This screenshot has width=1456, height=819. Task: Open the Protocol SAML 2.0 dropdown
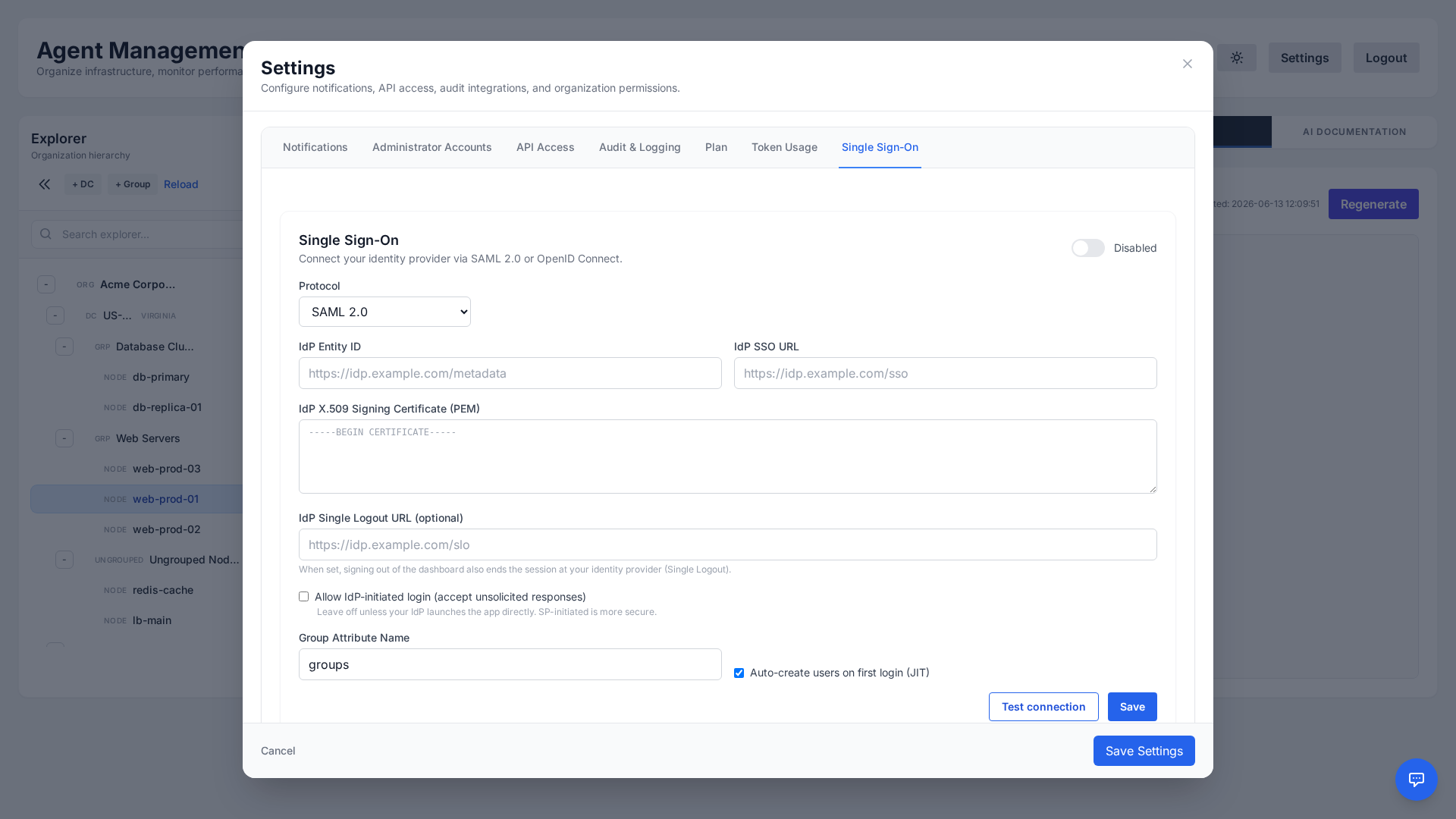pyautogui.click(x=384, y=312)
